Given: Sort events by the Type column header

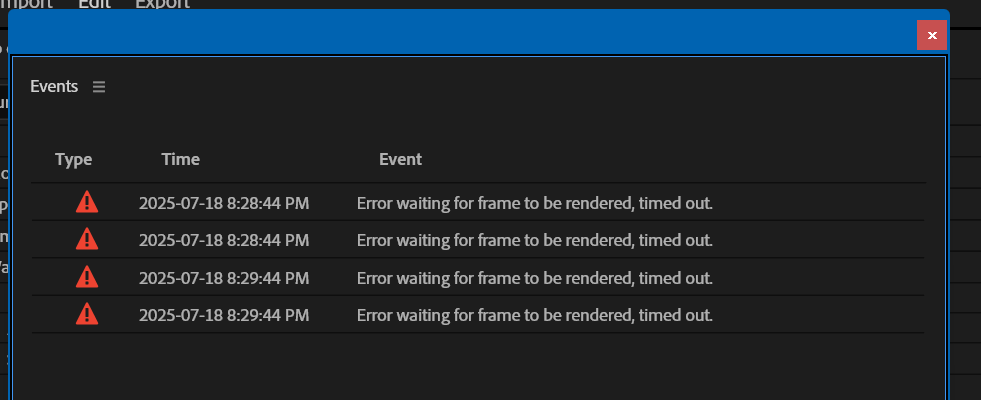Looking at the screenshot, I should pyautogui.click(x=74, y=159).
